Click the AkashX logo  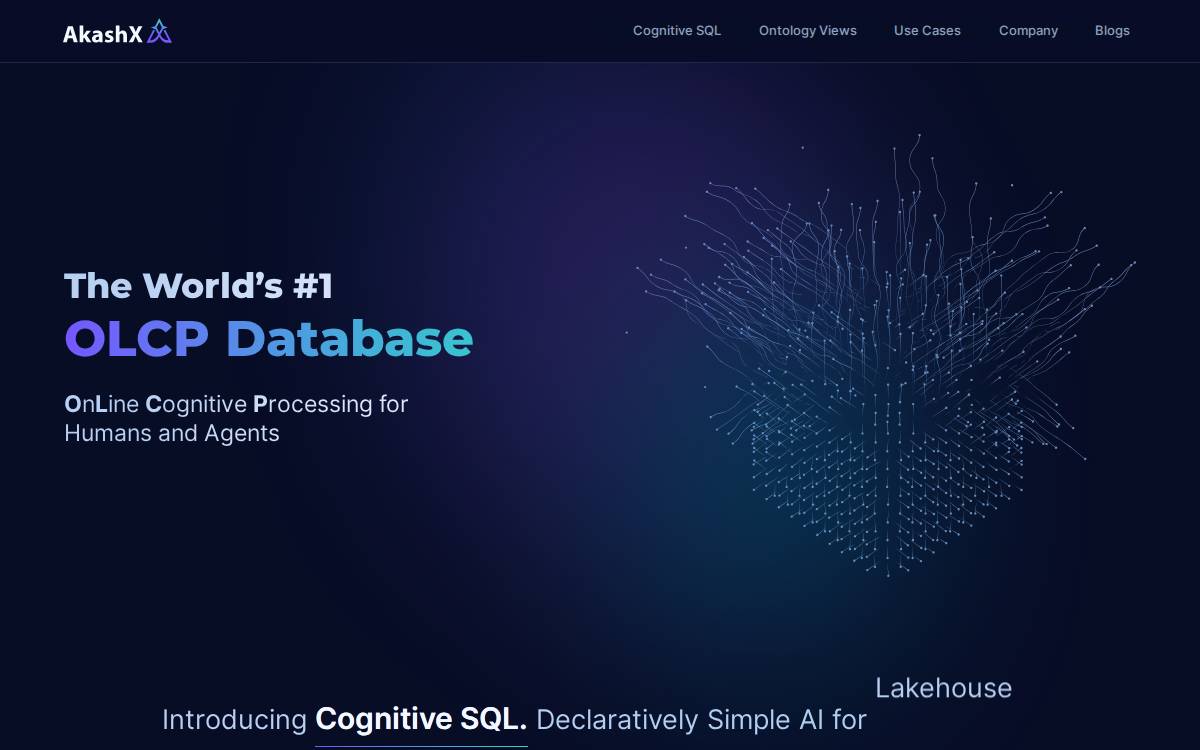click(117, 32)
